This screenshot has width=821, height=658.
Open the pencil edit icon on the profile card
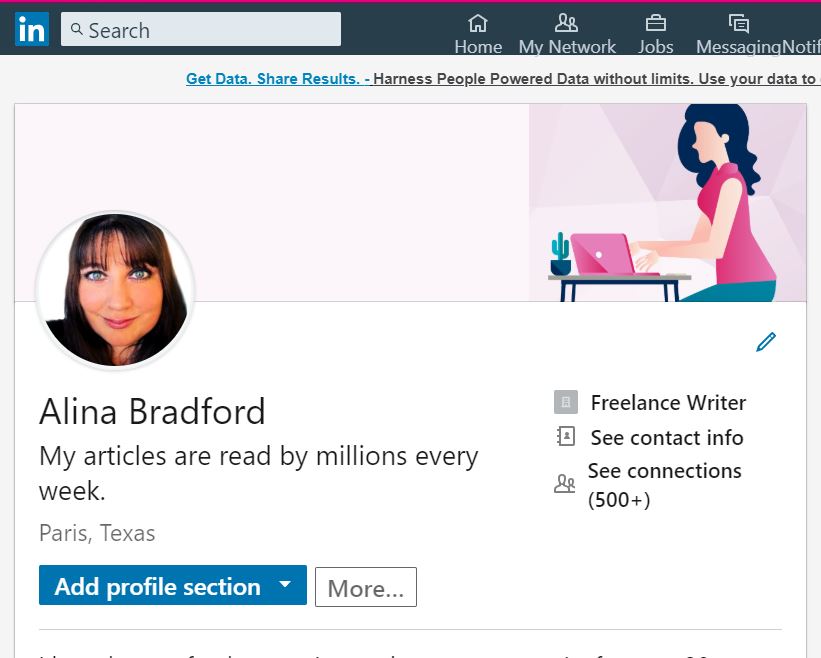click(766, 341)
